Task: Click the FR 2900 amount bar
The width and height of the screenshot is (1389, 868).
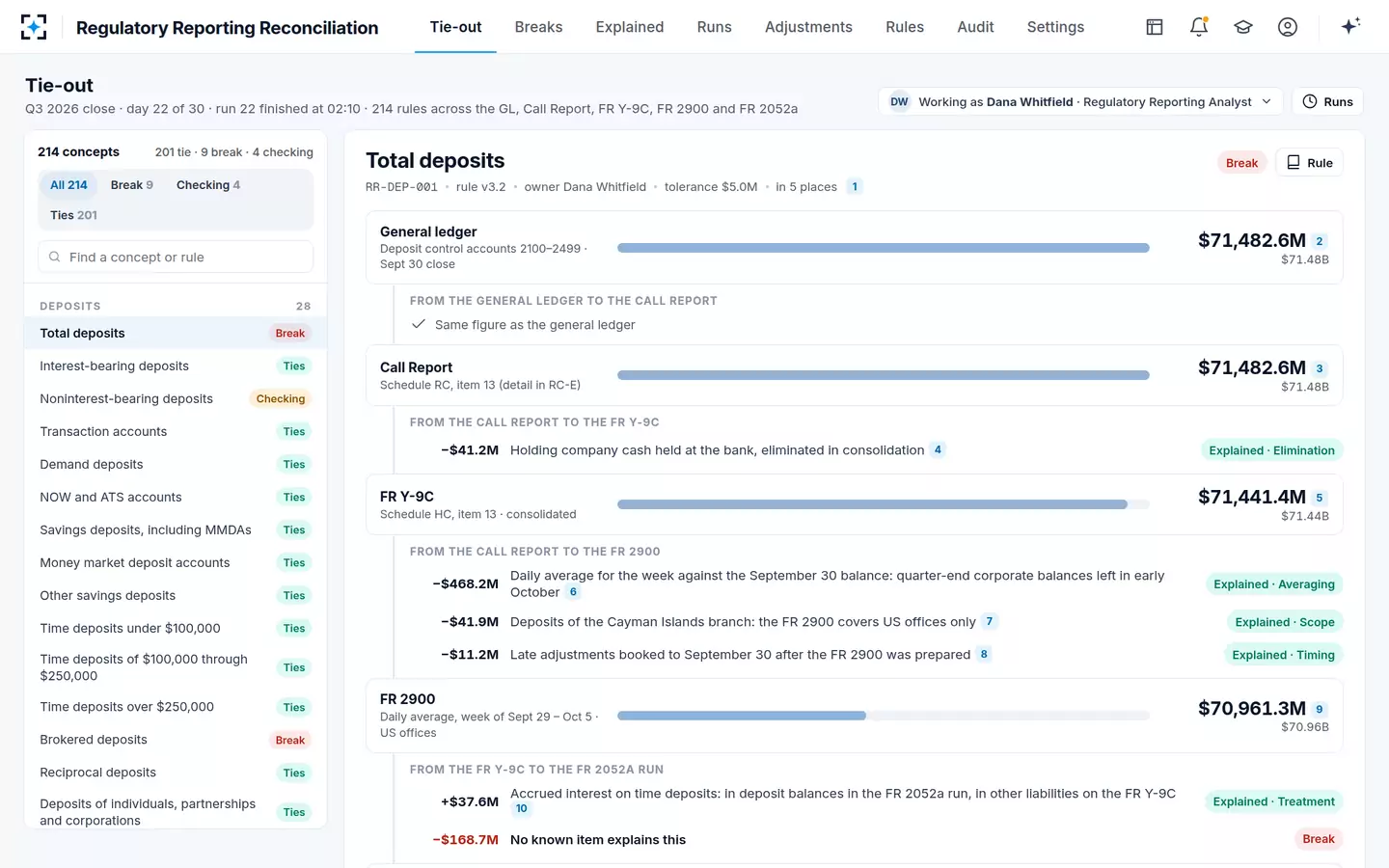Action: (x=884, y=716)
